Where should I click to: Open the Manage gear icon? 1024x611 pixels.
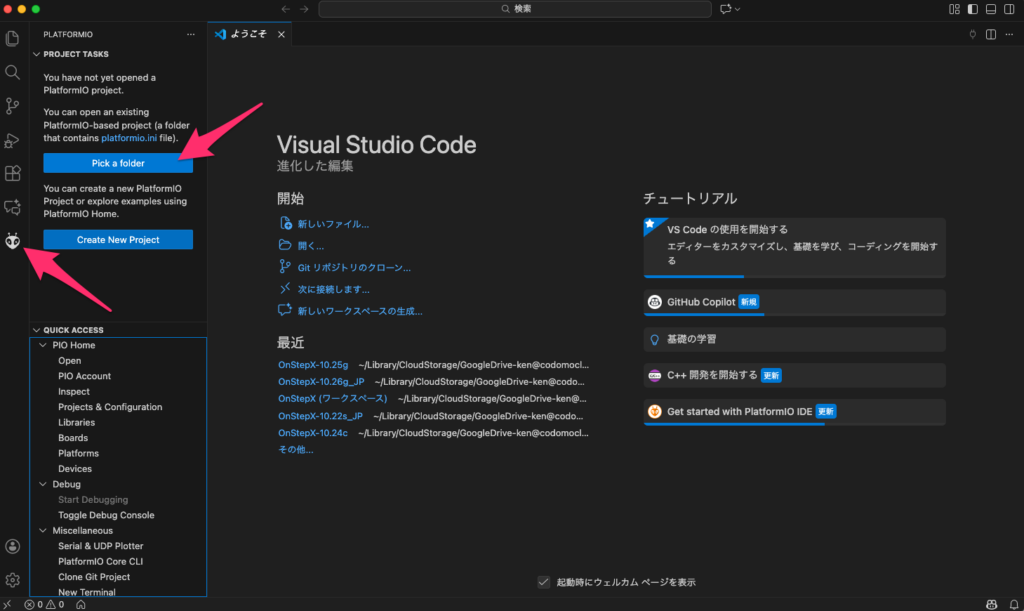tap(13, 580)
